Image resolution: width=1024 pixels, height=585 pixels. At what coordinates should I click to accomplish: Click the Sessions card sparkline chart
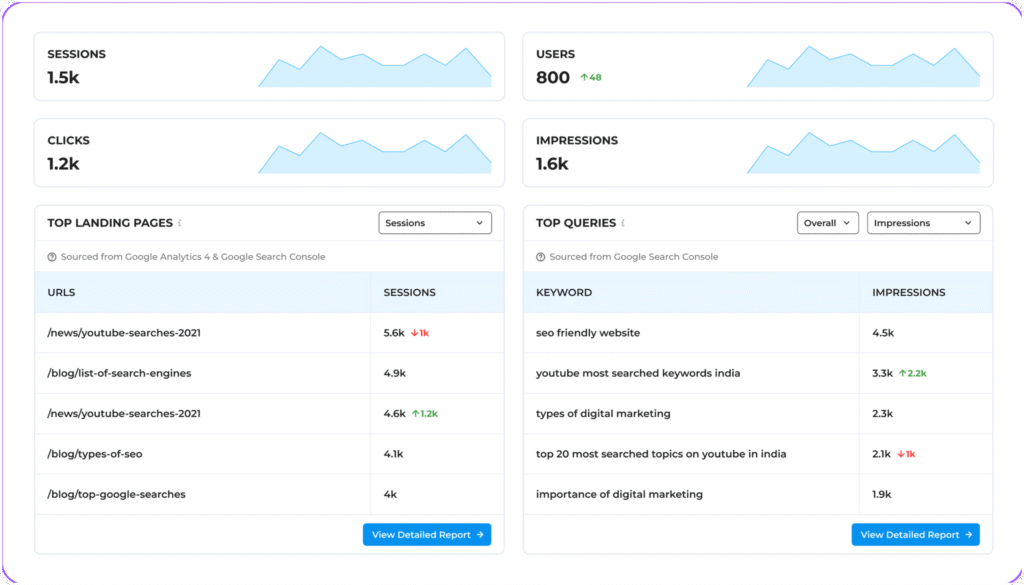375,67
